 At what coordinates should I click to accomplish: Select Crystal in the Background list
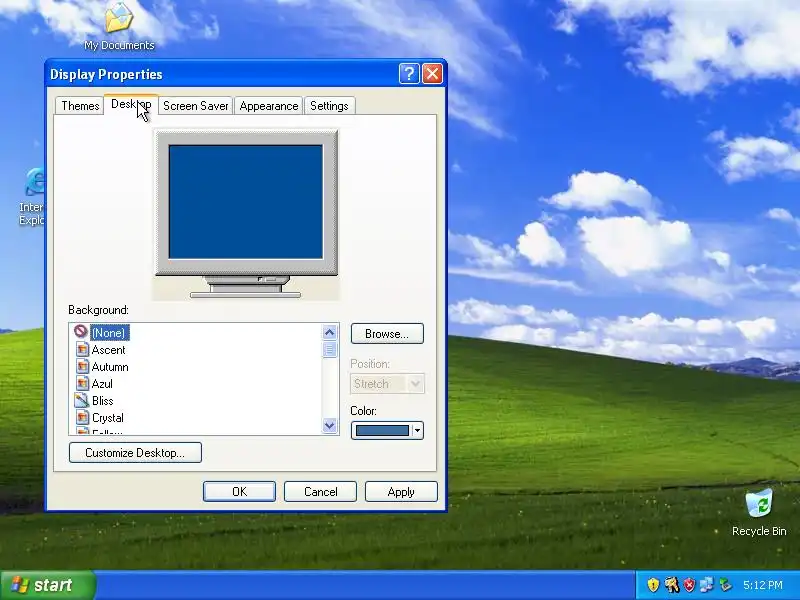(108, 418)
